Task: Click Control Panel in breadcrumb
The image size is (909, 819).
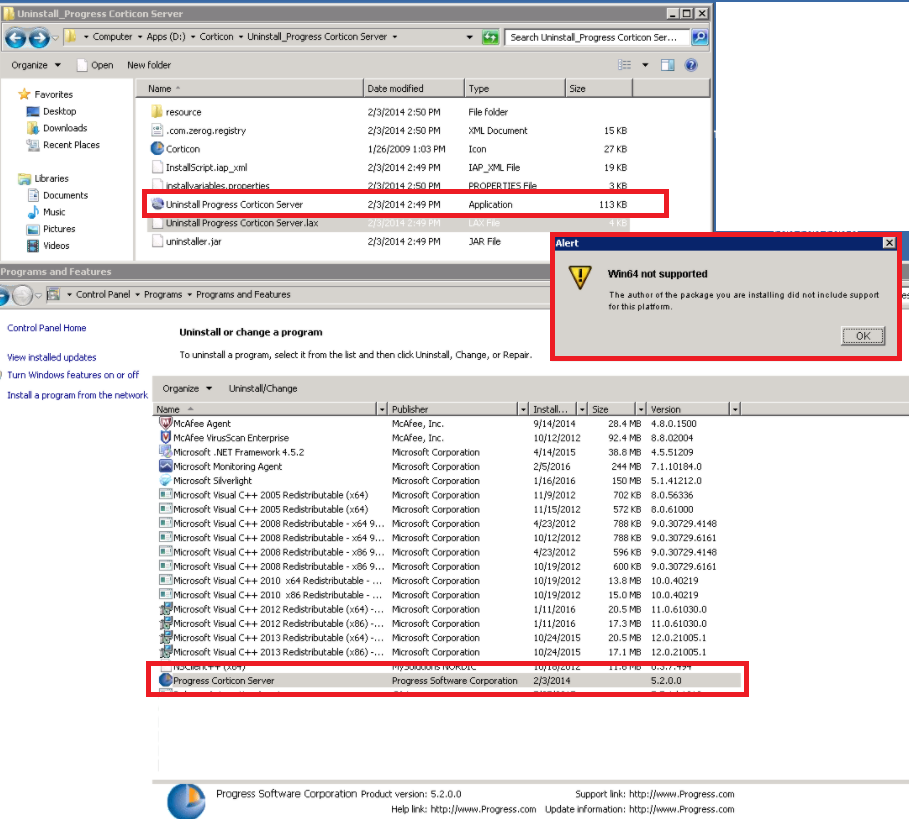Action: coord(103,294)
